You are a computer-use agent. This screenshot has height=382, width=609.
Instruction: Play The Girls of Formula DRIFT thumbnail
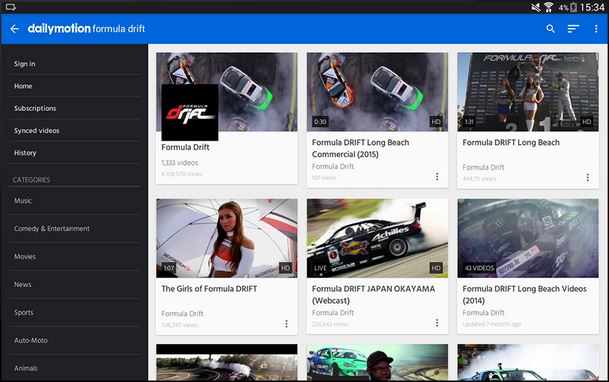coord(227,238)
